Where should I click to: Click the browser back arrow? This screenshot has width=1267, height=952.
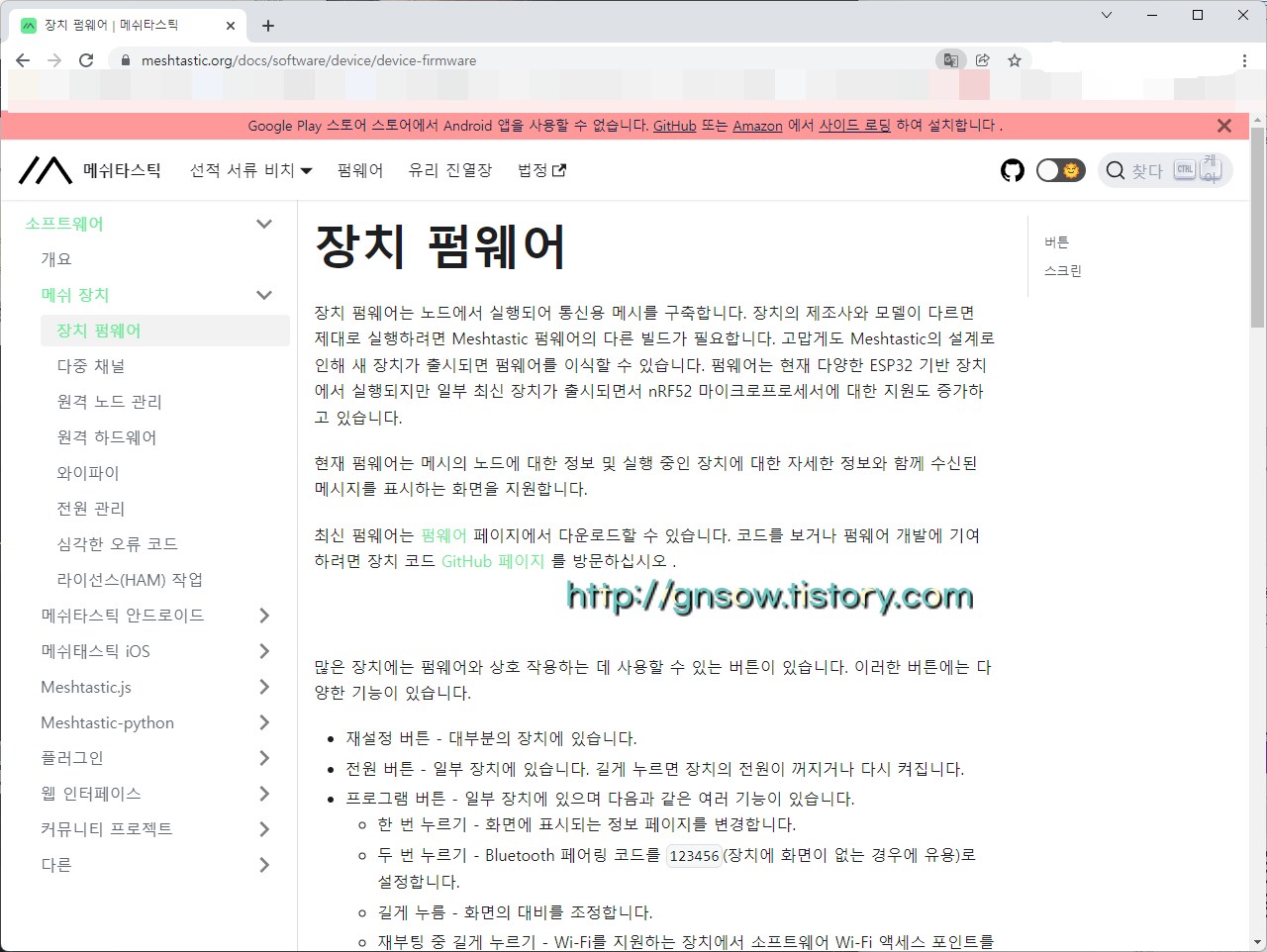click(23, 60)
